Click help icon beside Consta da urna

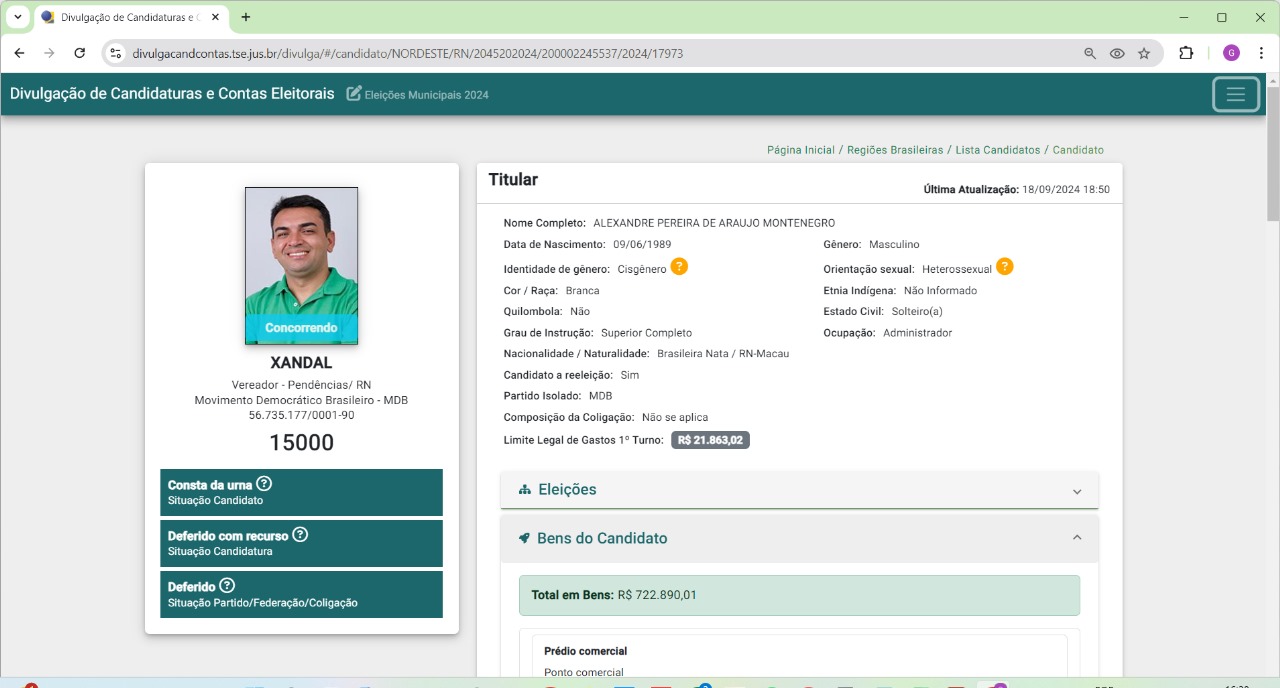264,484
